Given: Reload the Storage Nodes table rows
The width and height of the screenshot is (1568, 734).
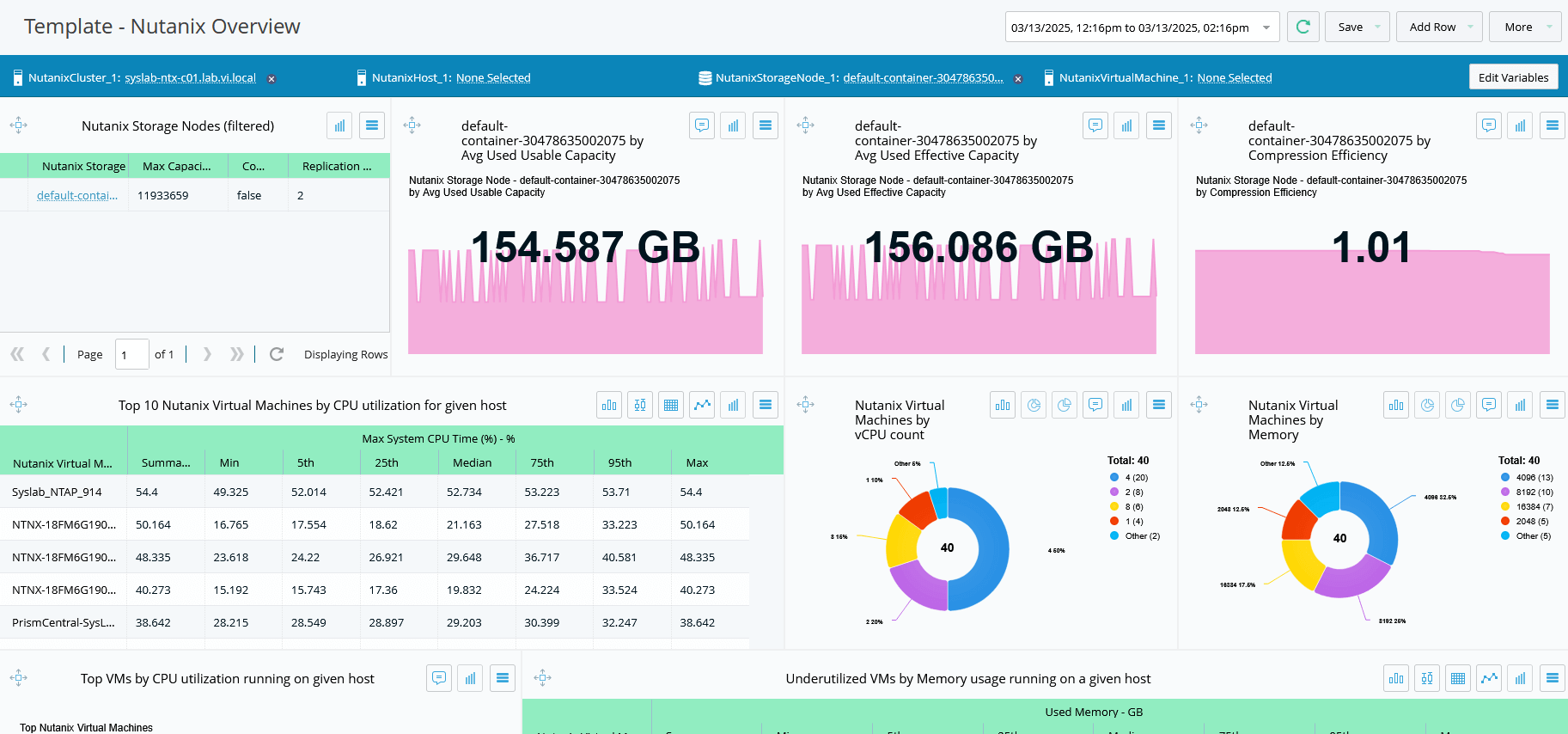Looking at the screenshot, I should (277, 354).
